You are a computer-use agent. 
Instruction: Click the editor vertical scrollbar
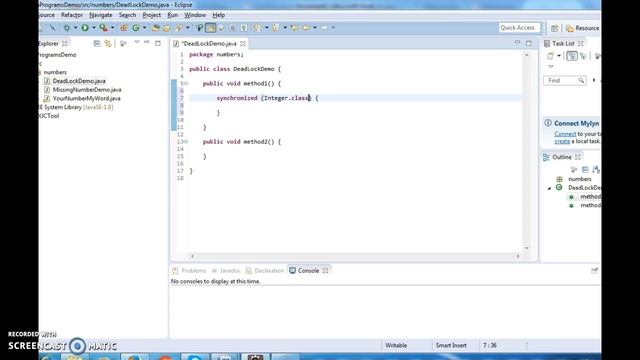click(527, 151)
